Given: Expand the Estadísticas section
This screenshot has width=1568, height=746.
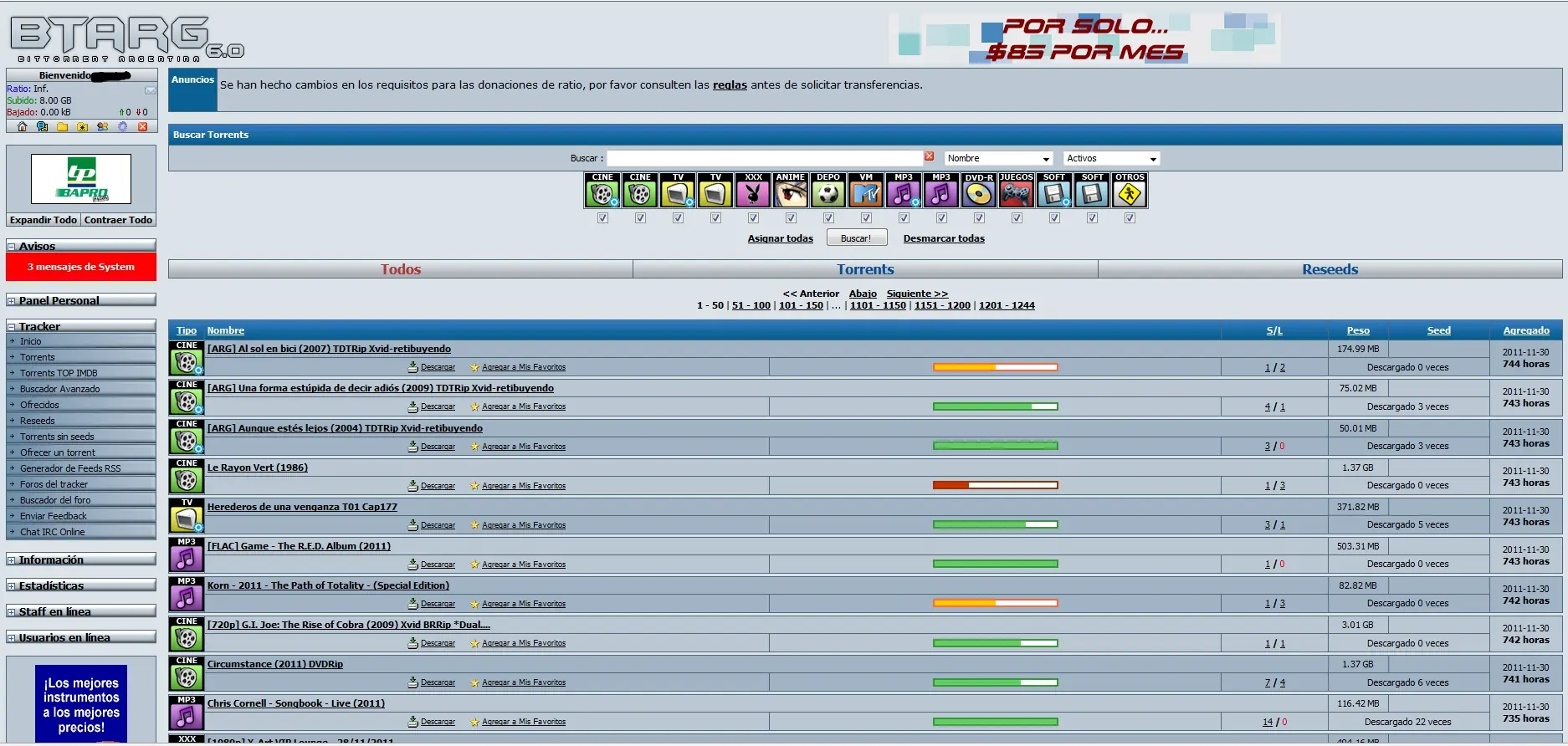Looking at the screenshot, I should (x=12, y=586).
